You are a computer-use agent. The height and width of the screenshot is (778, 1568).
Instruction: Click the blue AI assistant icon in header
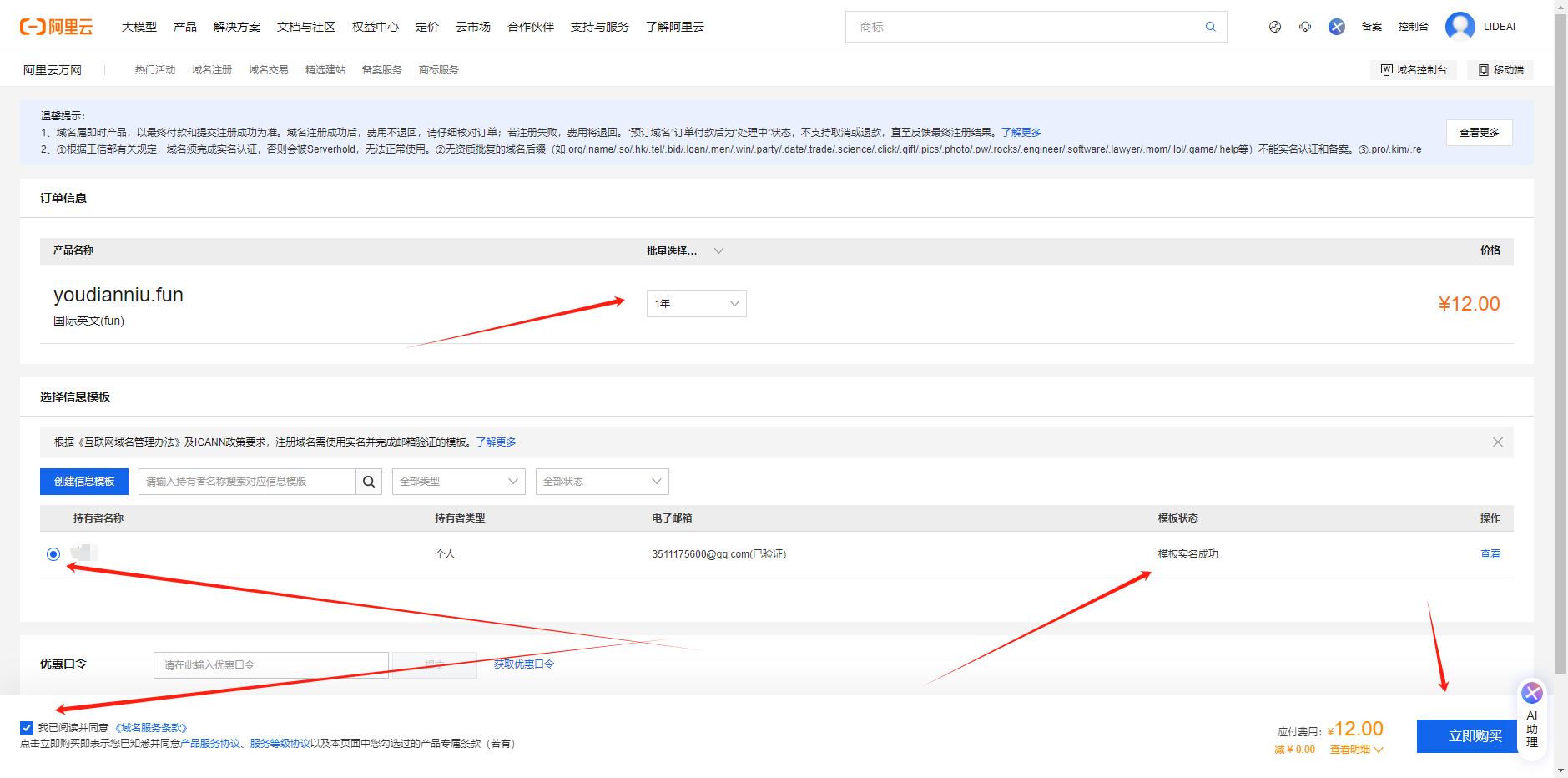pos(1337,27)
